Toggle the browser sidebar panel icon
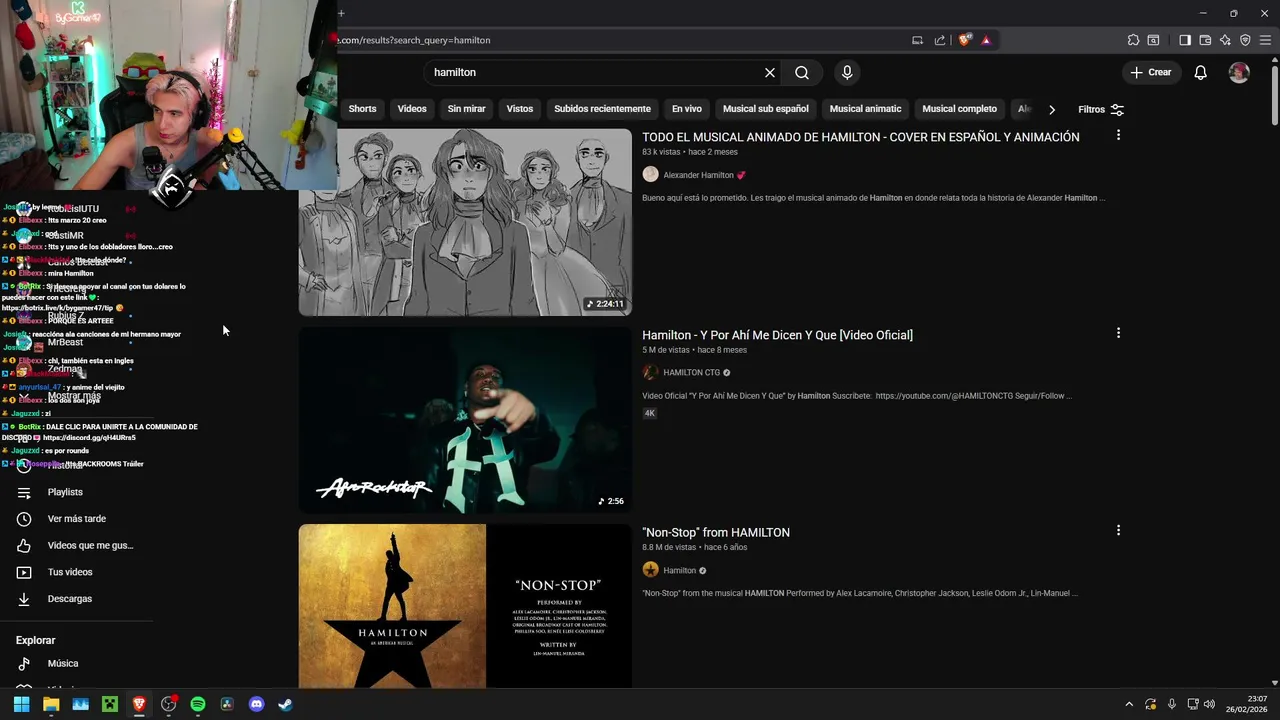The width and height of the screenshot is (1280, 720). tap(1185, 40)
